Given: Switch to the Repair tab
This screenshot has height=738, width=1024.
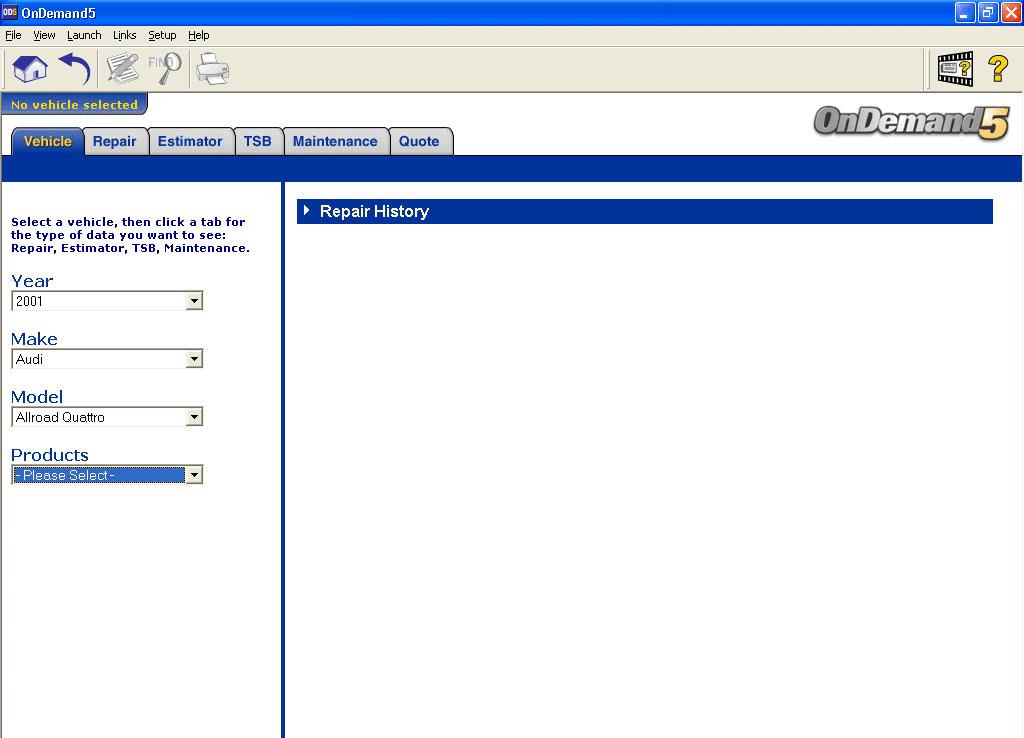Looking at the screenshot, I should click(x=114, y=141).
